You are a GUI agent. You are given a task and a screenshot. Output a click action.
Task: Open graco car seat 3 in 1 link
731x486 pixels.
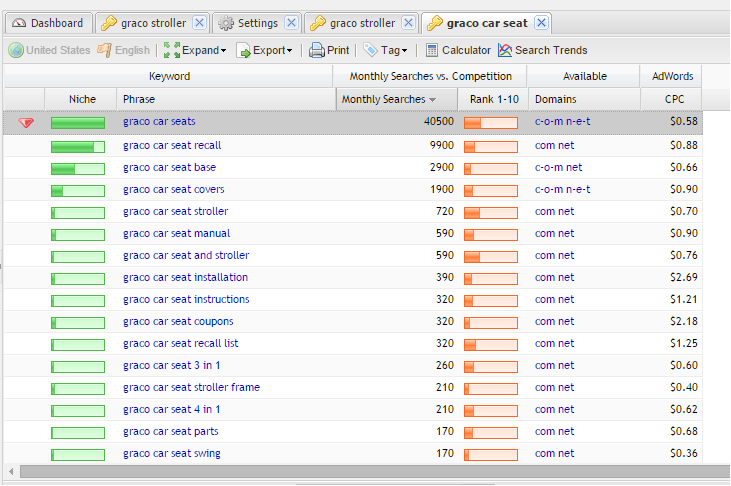(172, 366)
